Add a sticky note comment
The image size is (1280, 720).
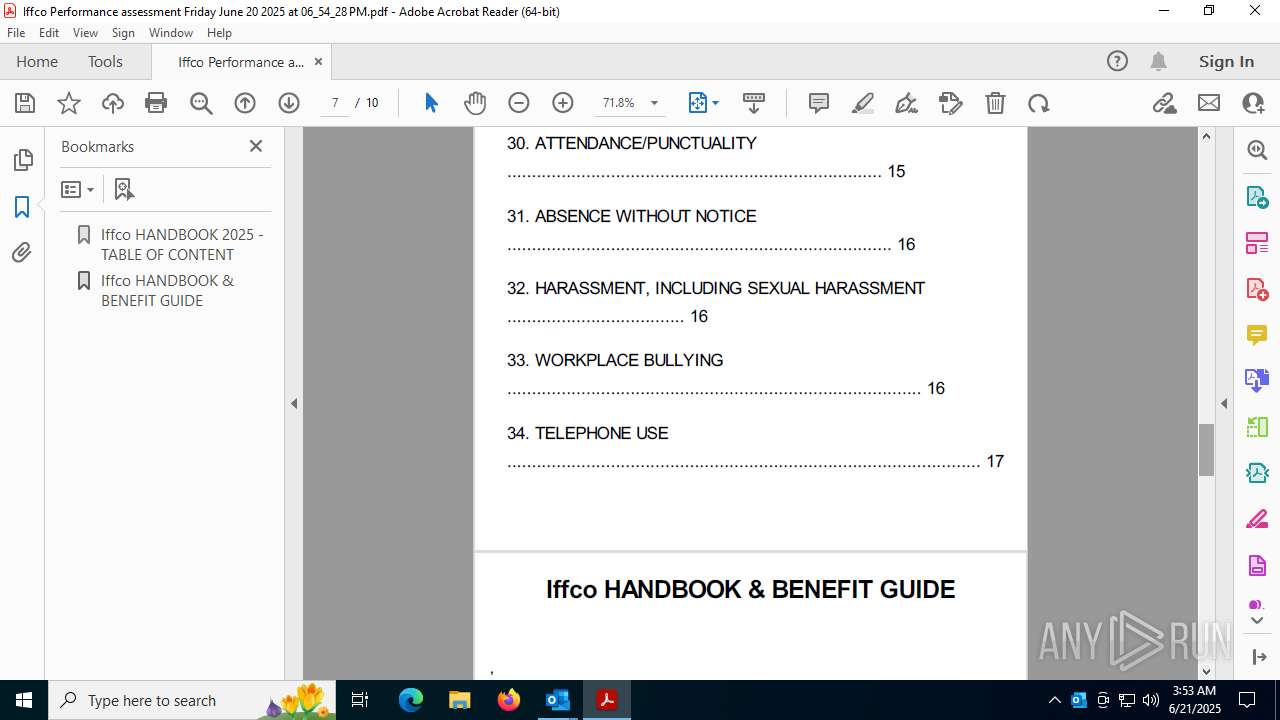click(x=819, y=103)
